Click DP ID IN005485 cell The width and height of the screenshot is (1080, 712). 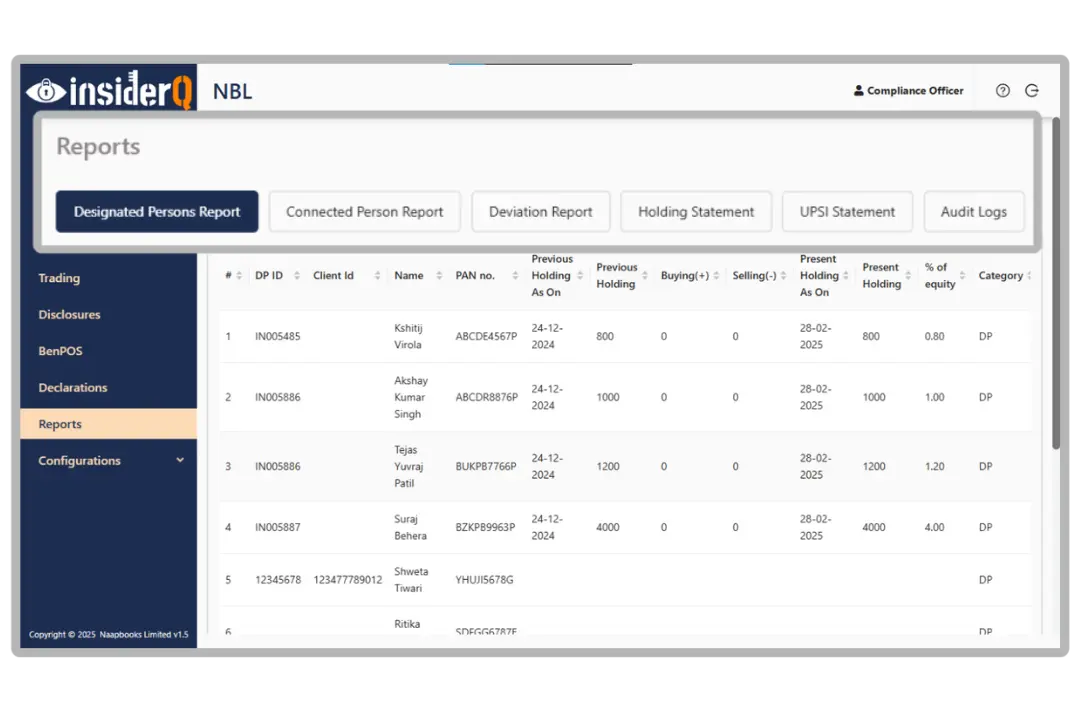tap(278, 336)
